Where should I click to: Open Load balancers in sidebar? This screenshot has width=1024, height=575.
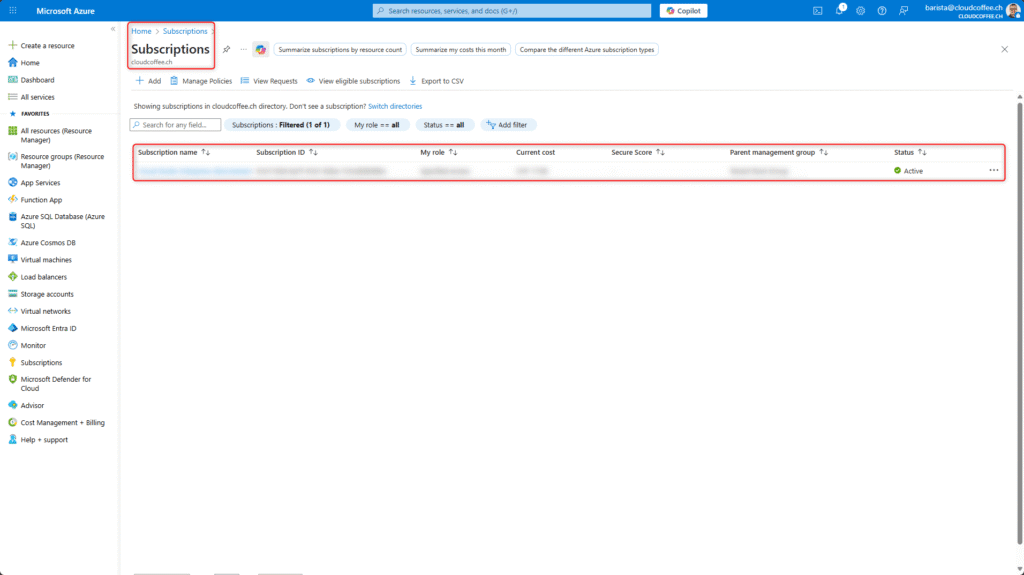click(x=37, y=277)
